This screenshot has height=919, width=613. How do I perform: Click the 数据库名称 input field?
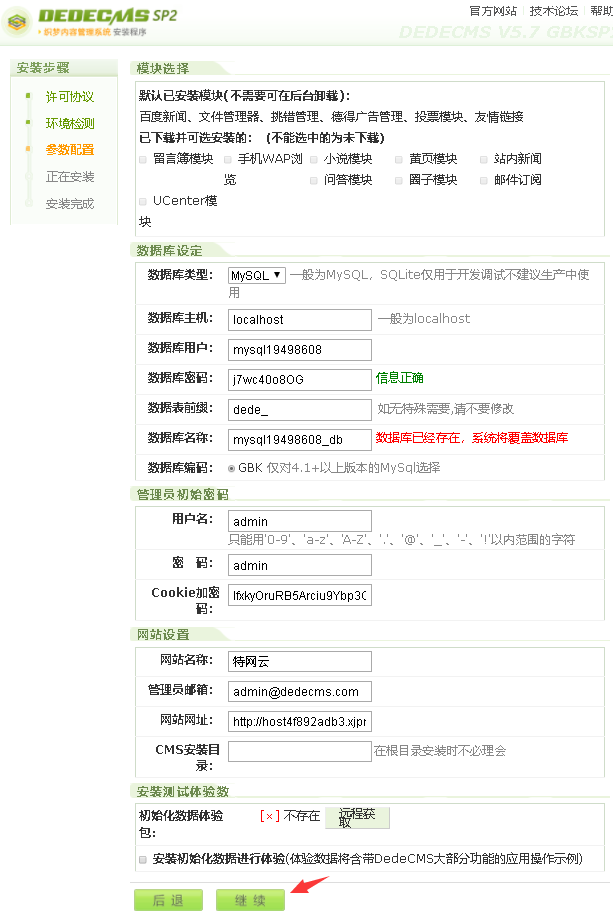pyautogui.click(x=299, y=440)
